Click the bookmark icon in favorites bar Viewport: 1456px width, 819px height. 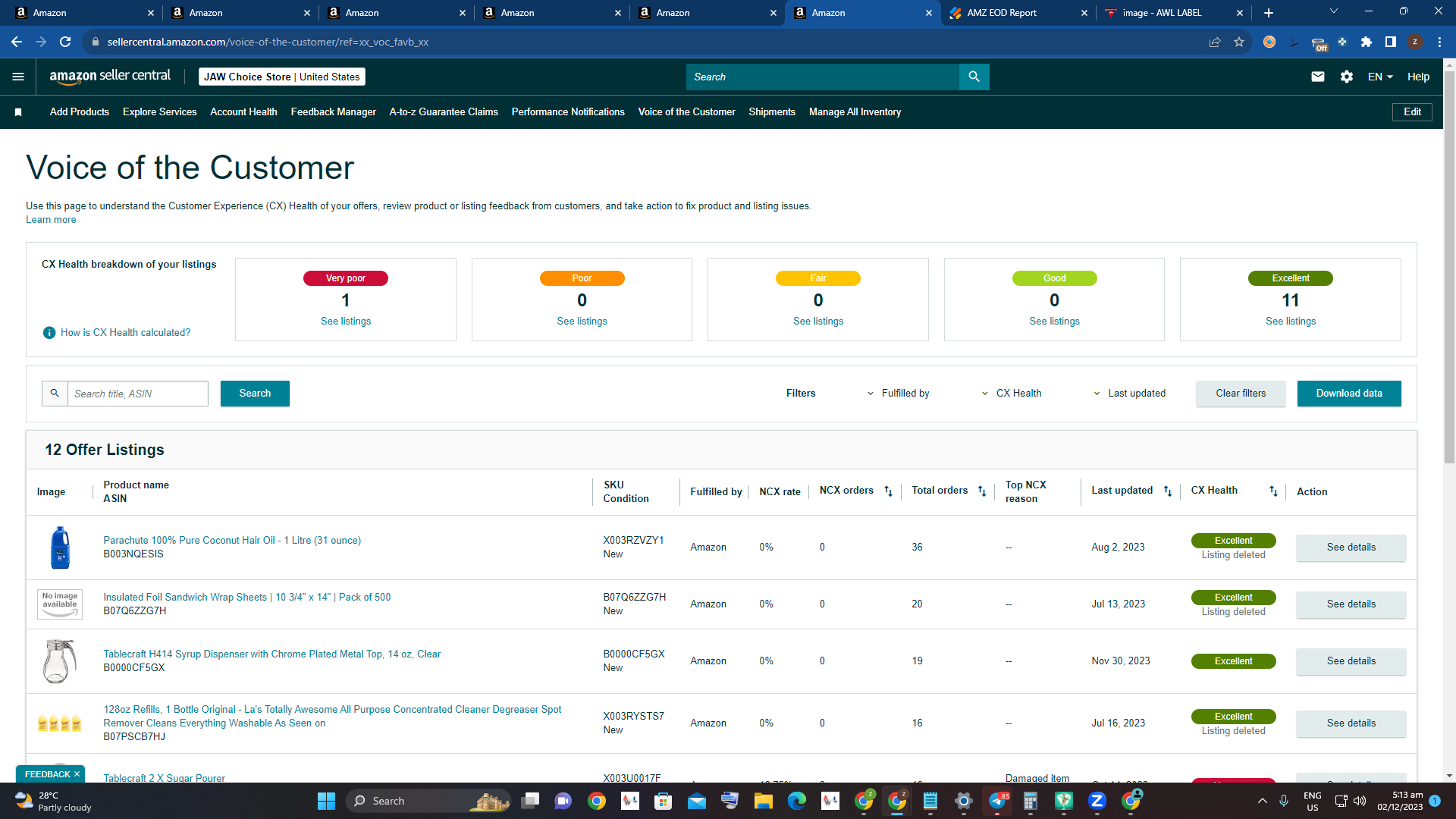point(18,112)
